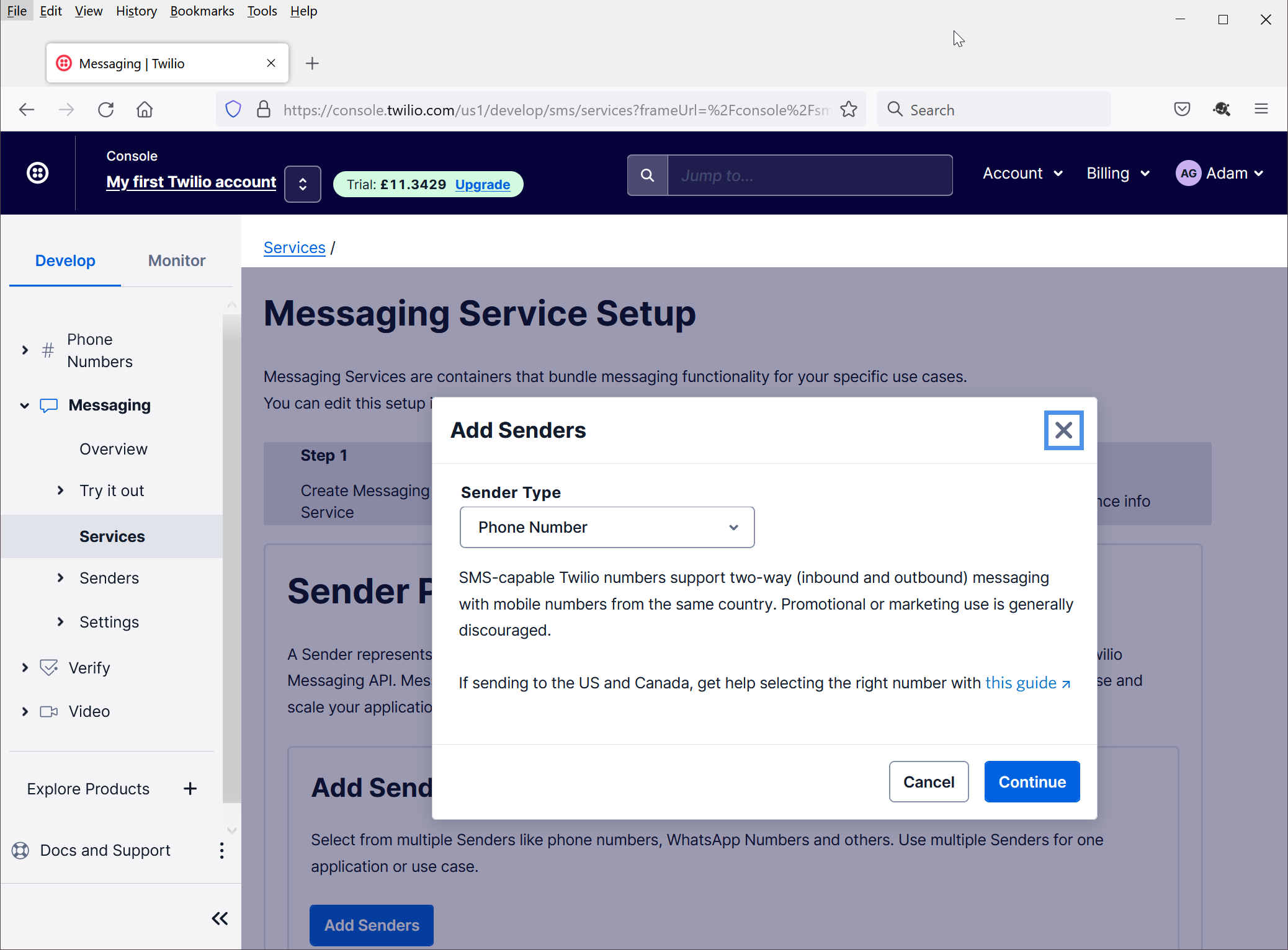Reload the current page
The height and width of the screenshot is (950, 1288).
(106, 110)
